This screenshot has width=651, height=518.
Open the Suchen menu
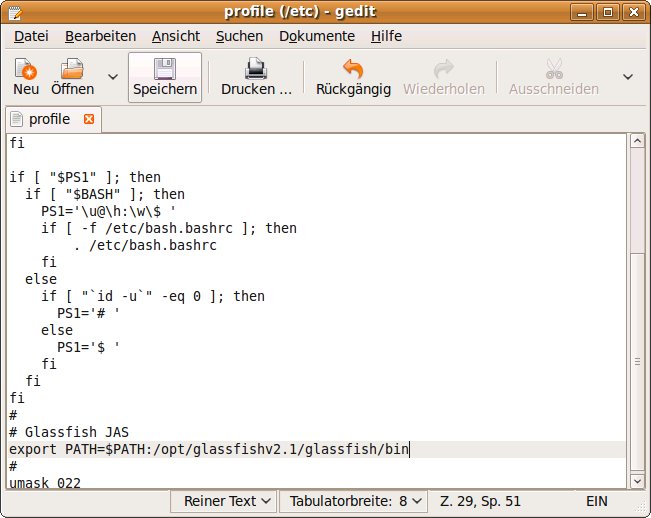[x=239, y=36]
